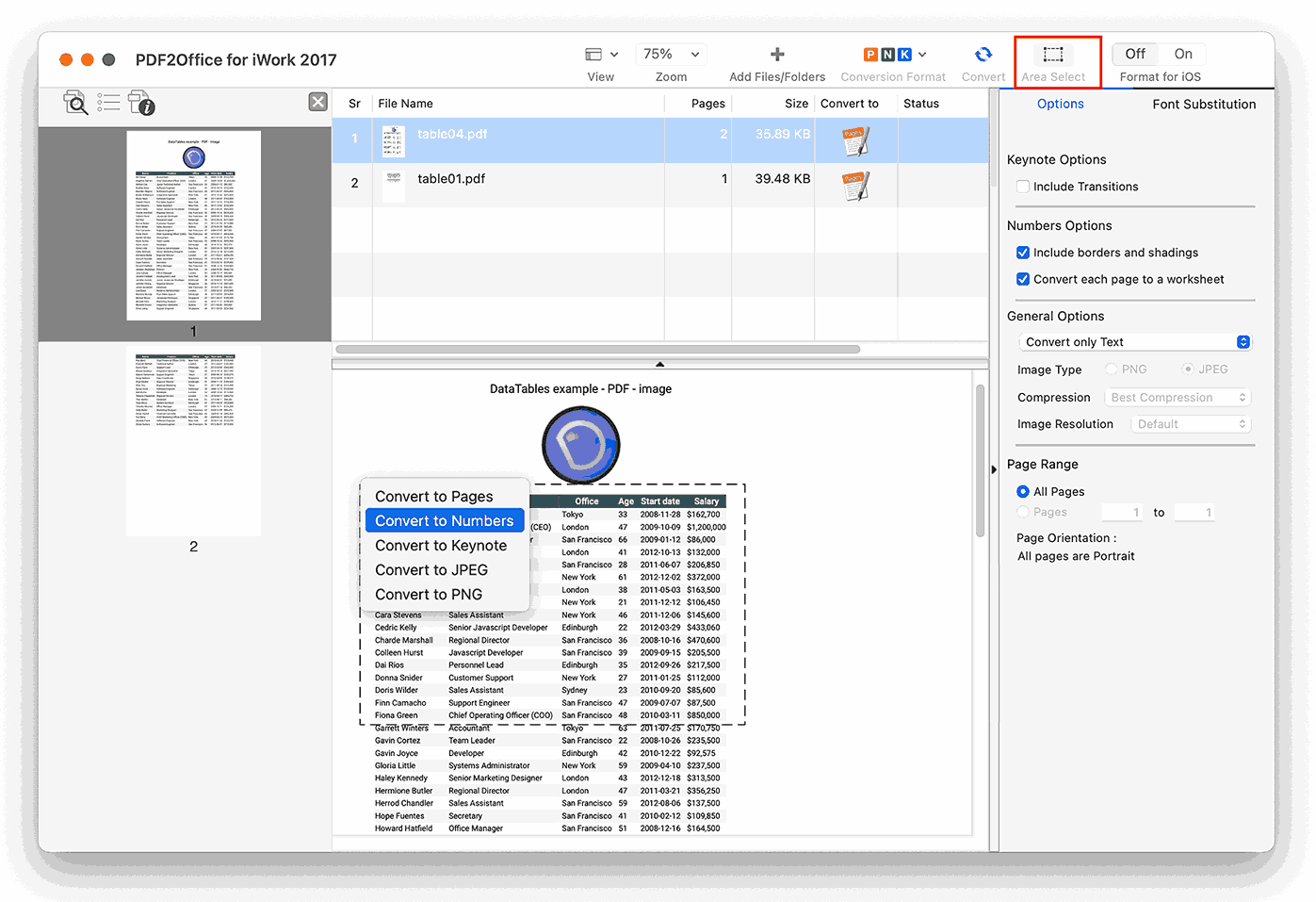Switch to the Font Substitution tab
This screenshot has width=1316, height=902.
click(x=1204, y=104)
